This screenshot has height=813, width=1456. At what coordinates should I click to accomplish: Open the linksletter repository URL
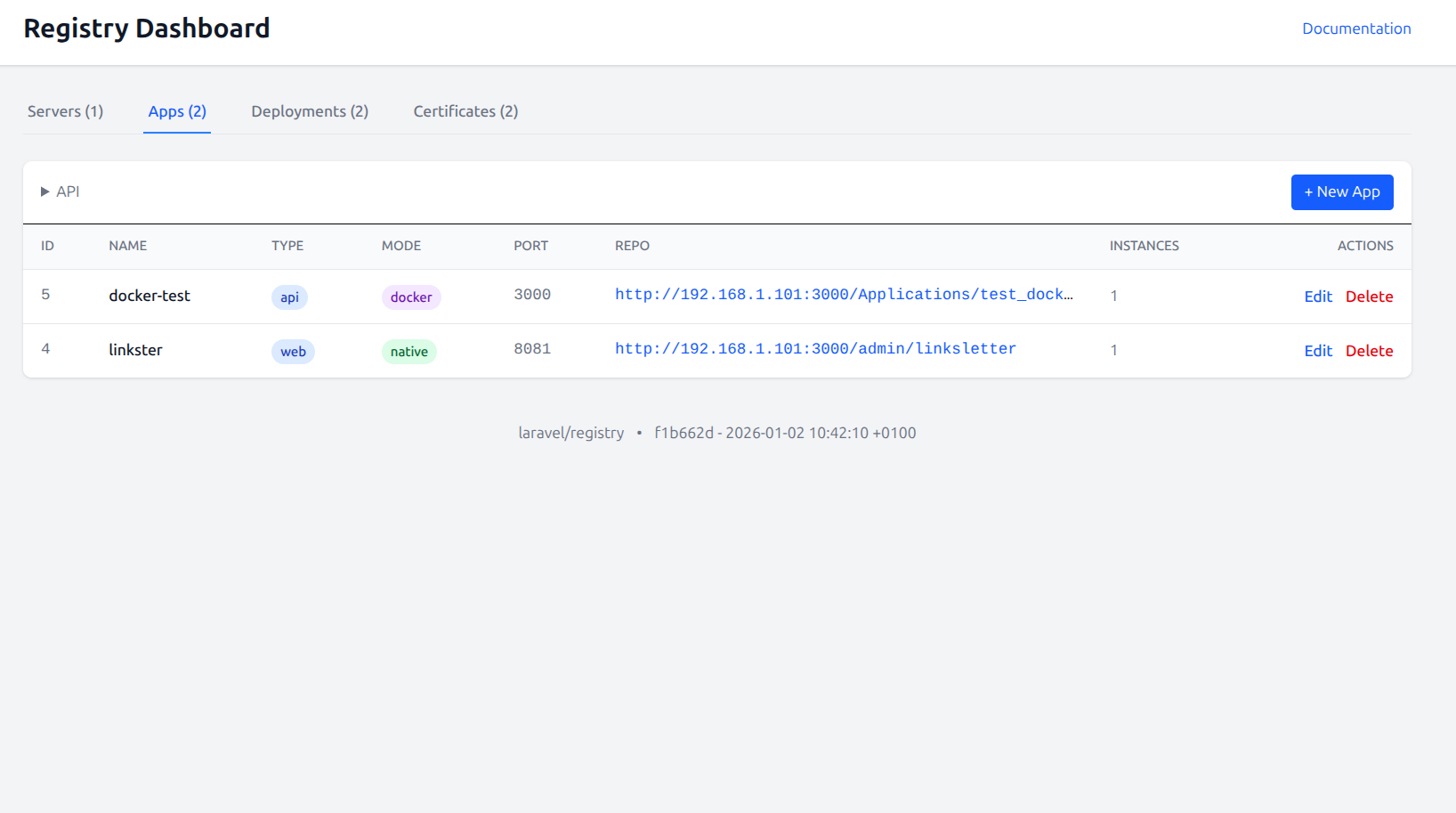tap(814, 349)
